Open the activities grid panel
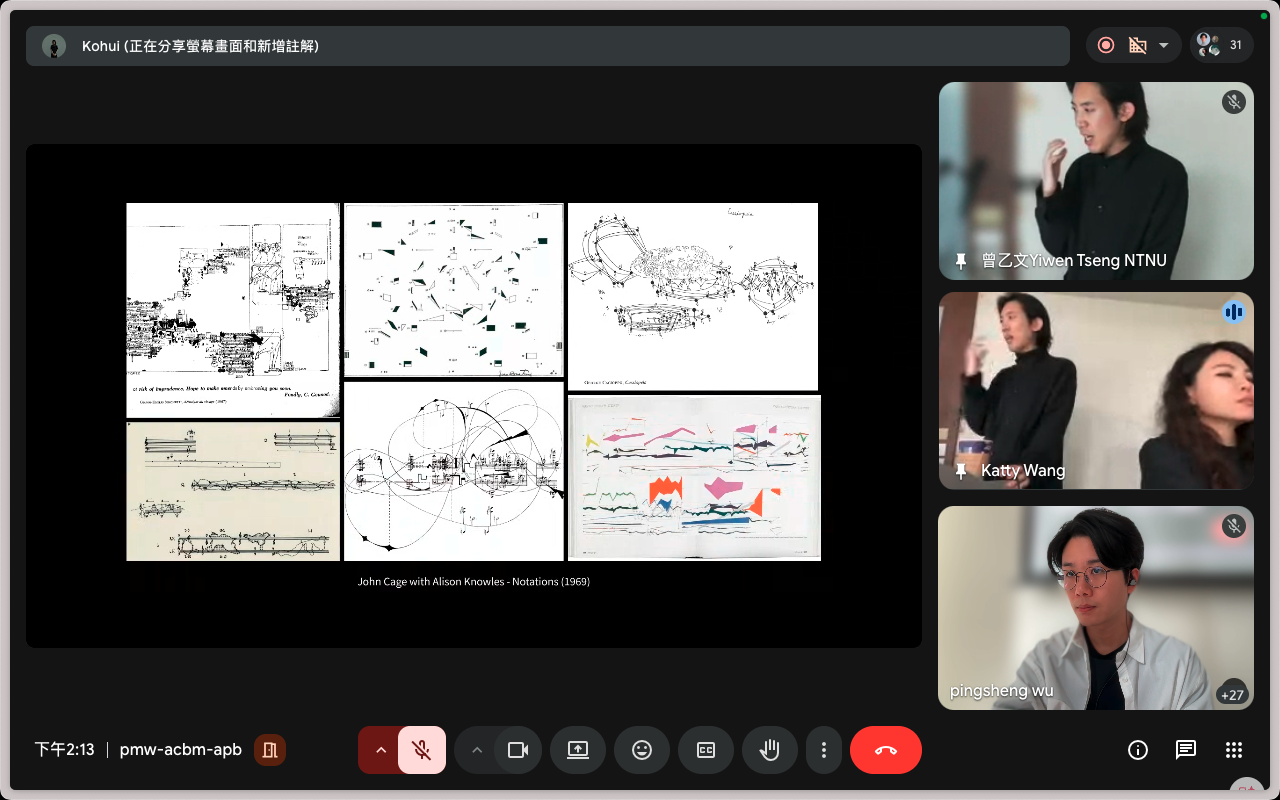Viewport: 1280px width, 800px height. tap(1234, 750)
